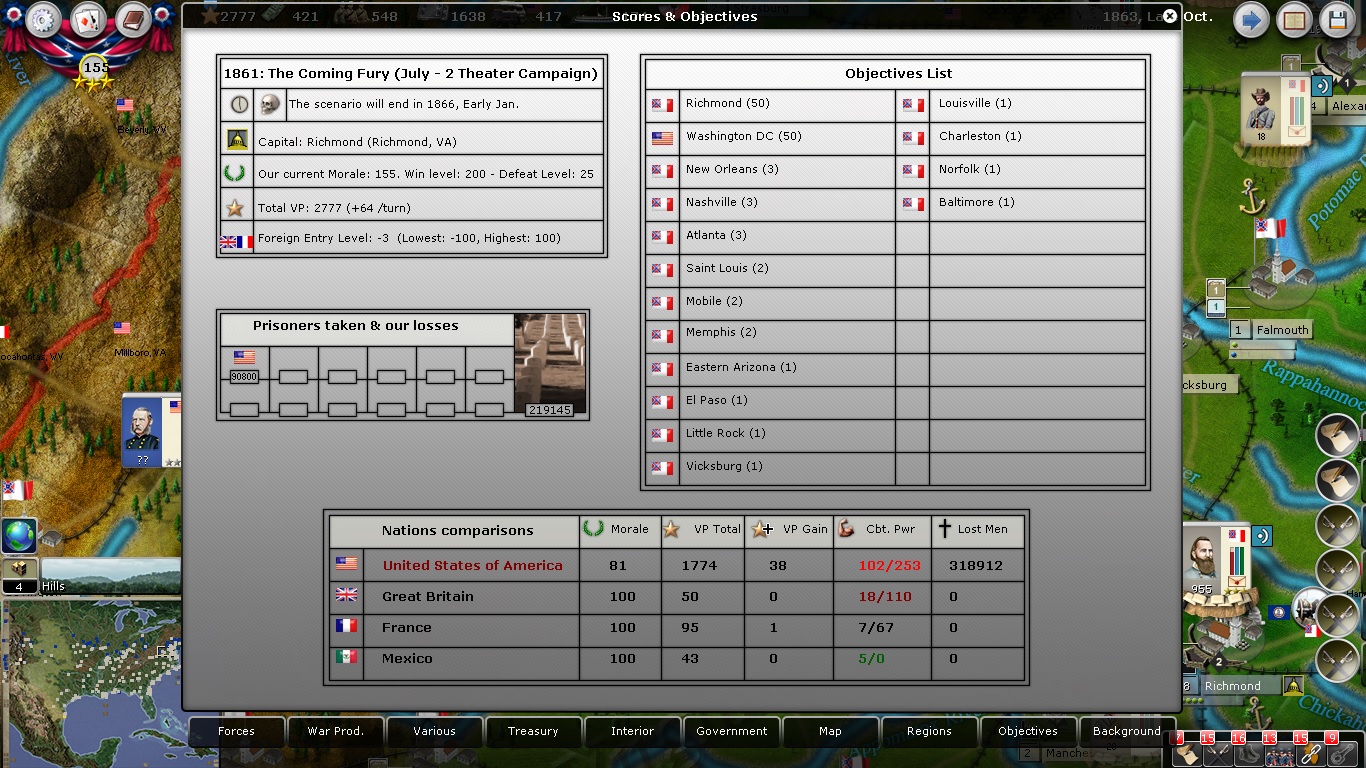
Task: Click the floppy disk save game icon
Action: coord(1338,20)
